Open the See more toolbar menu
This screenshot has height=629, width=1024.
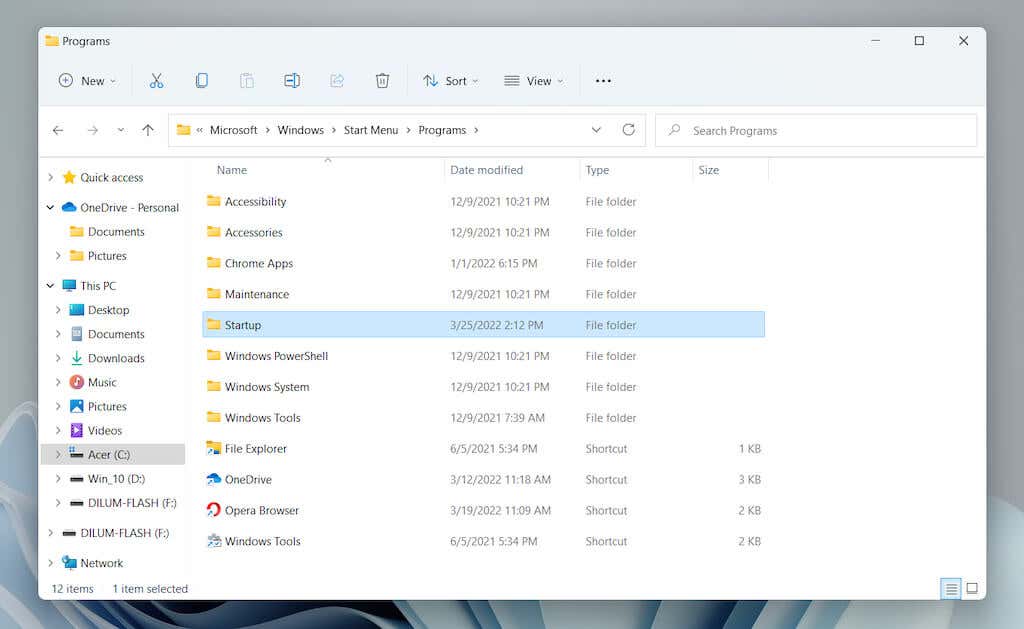click(602, 80)
